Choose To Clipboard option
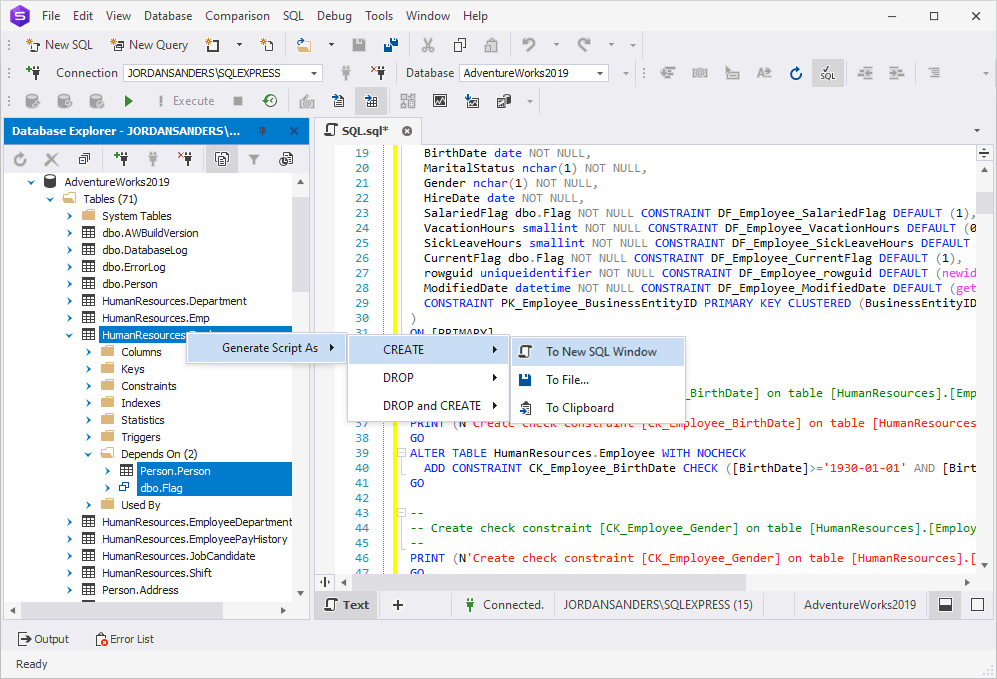The width and height of the screenshot is (997, 679). tap(598, 408)
